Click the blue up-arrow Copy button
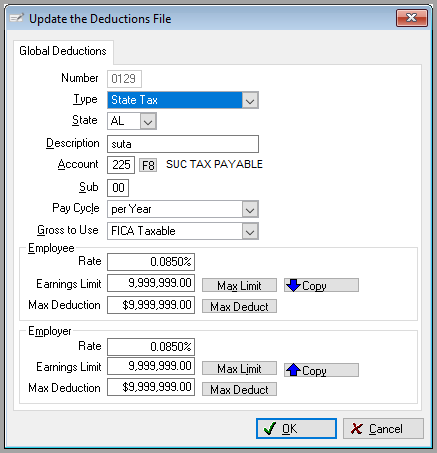 (x=321, y=370)
